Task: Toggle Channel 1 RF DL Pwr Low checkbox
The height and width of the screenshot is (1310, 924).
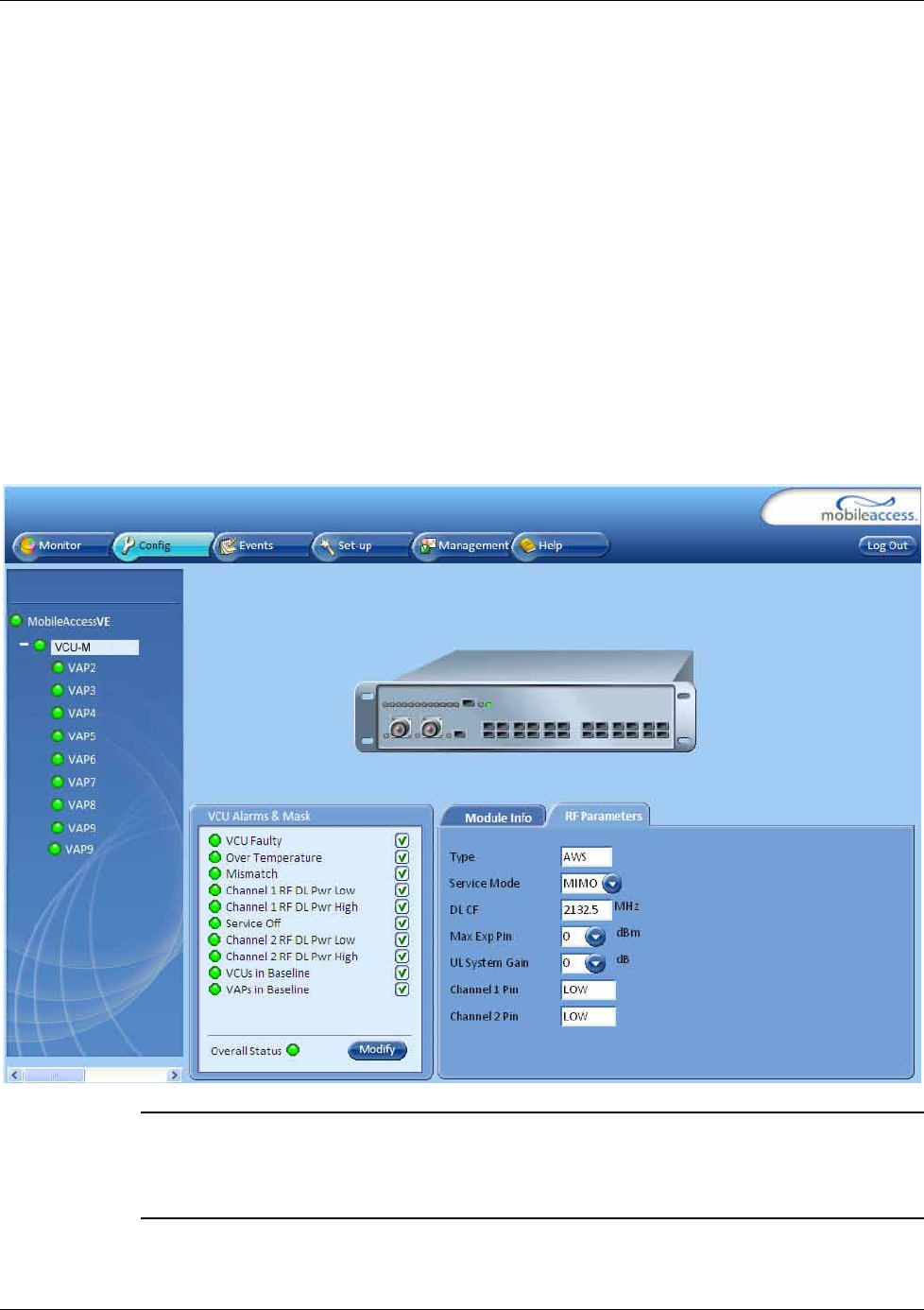Action: [x=402, y=890]
